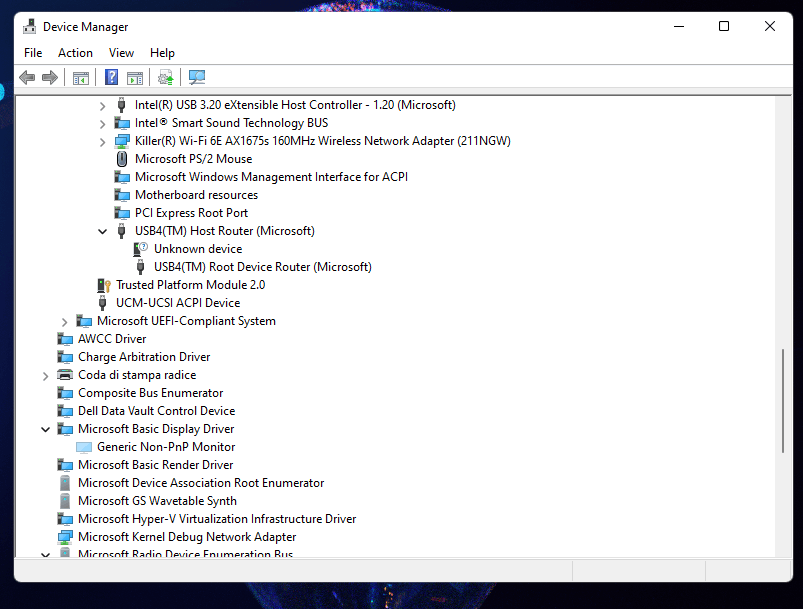
Task: Click the vertical scrollbar thumb
Action: (783, 401)
